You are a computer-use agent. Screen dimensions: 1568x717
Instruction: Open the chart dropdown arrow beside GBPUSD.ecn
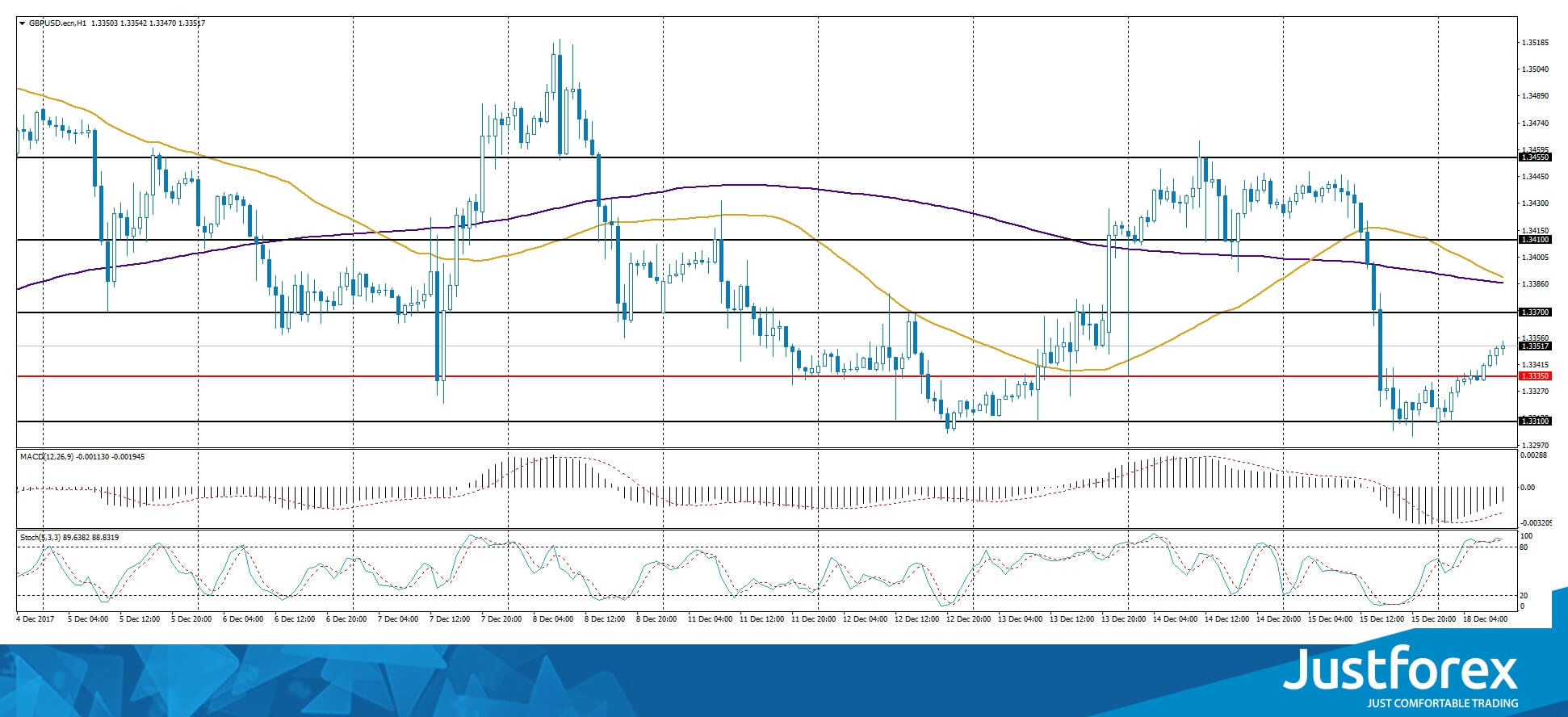23,23
